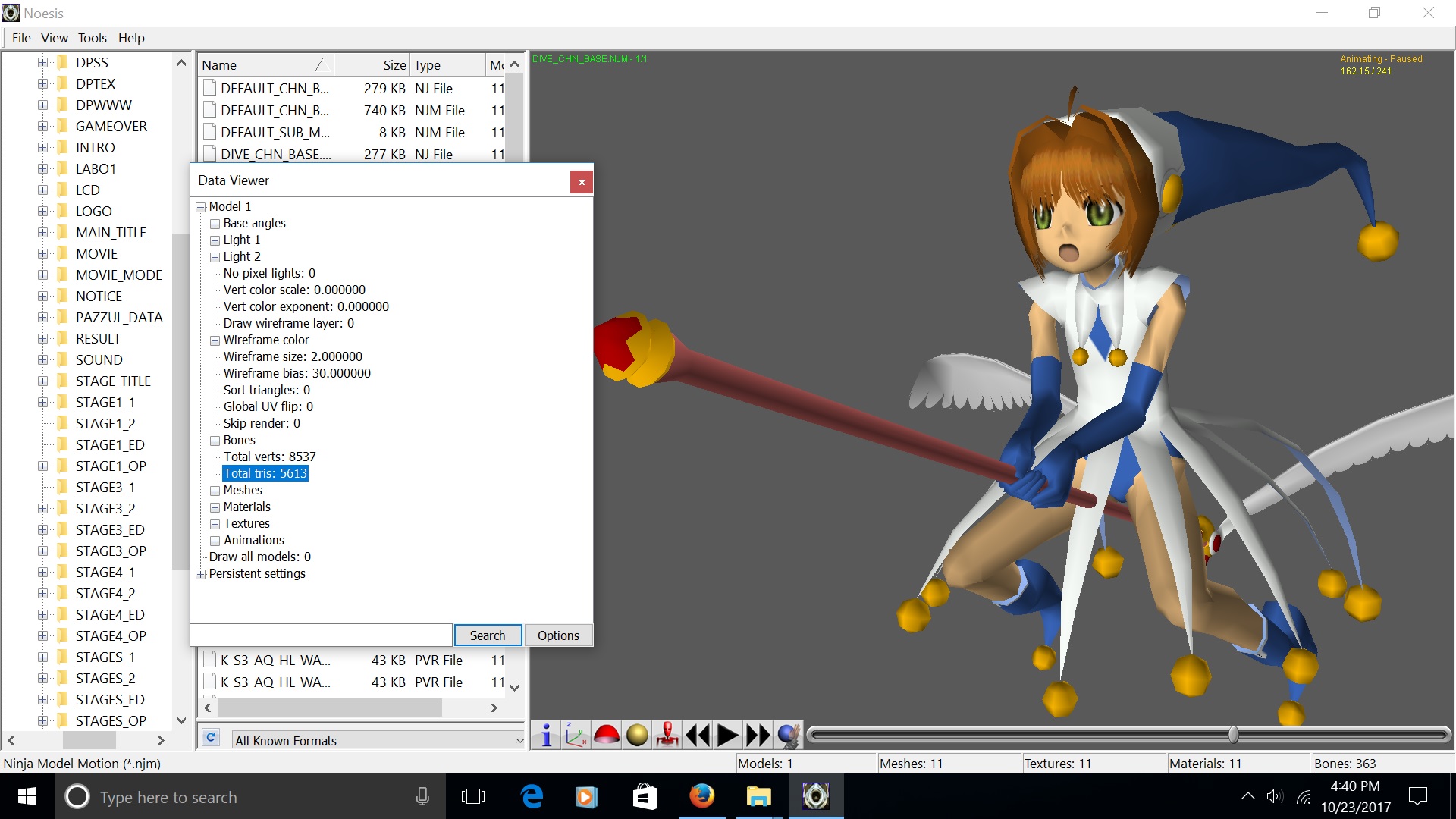Select the GAMEOVER folder
This screenshot has height=819, width=1456.
coord(111,127)
